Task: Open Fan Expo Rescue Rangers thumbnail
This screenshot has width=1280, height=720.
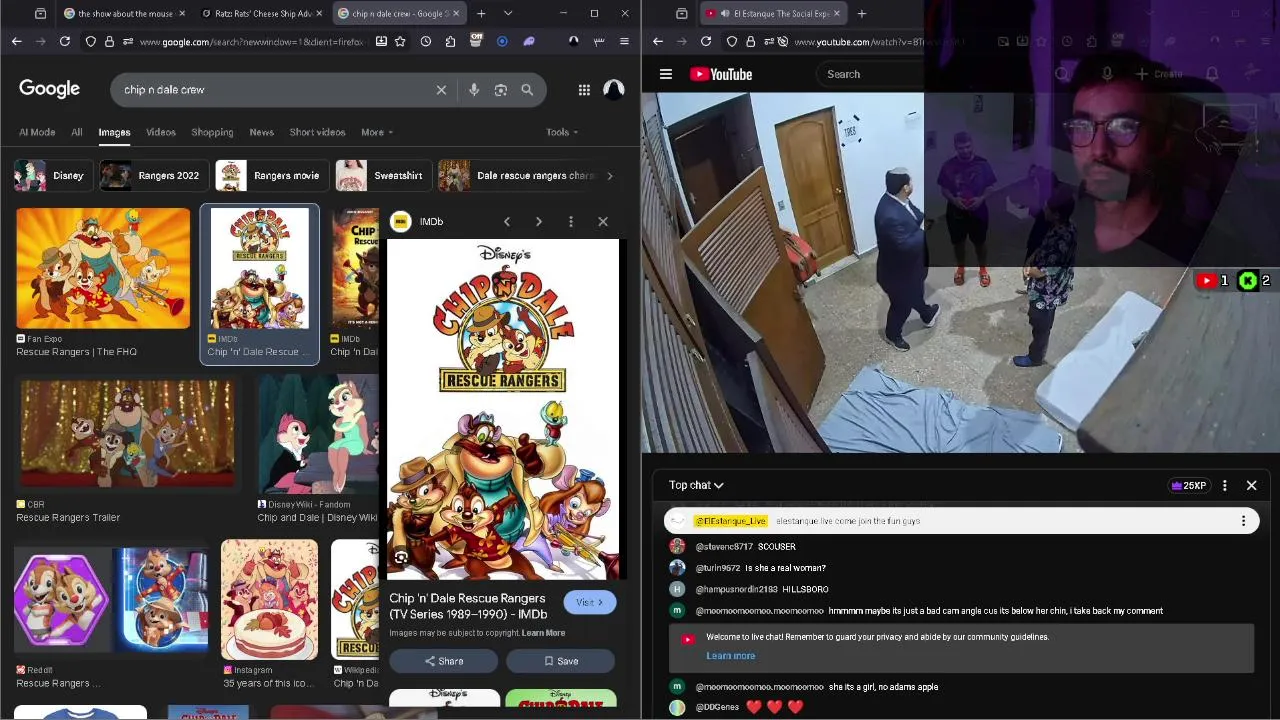Action: click(x=103, y=268)
